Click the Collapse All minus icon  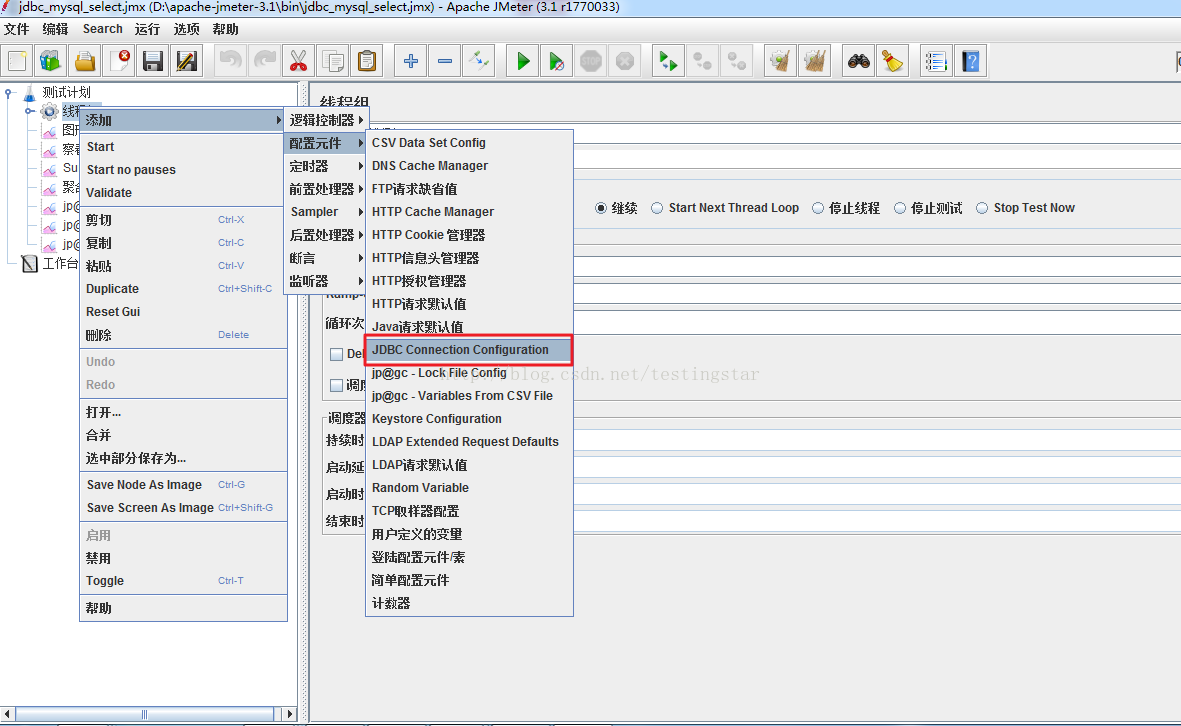click(x=444, y=61)
